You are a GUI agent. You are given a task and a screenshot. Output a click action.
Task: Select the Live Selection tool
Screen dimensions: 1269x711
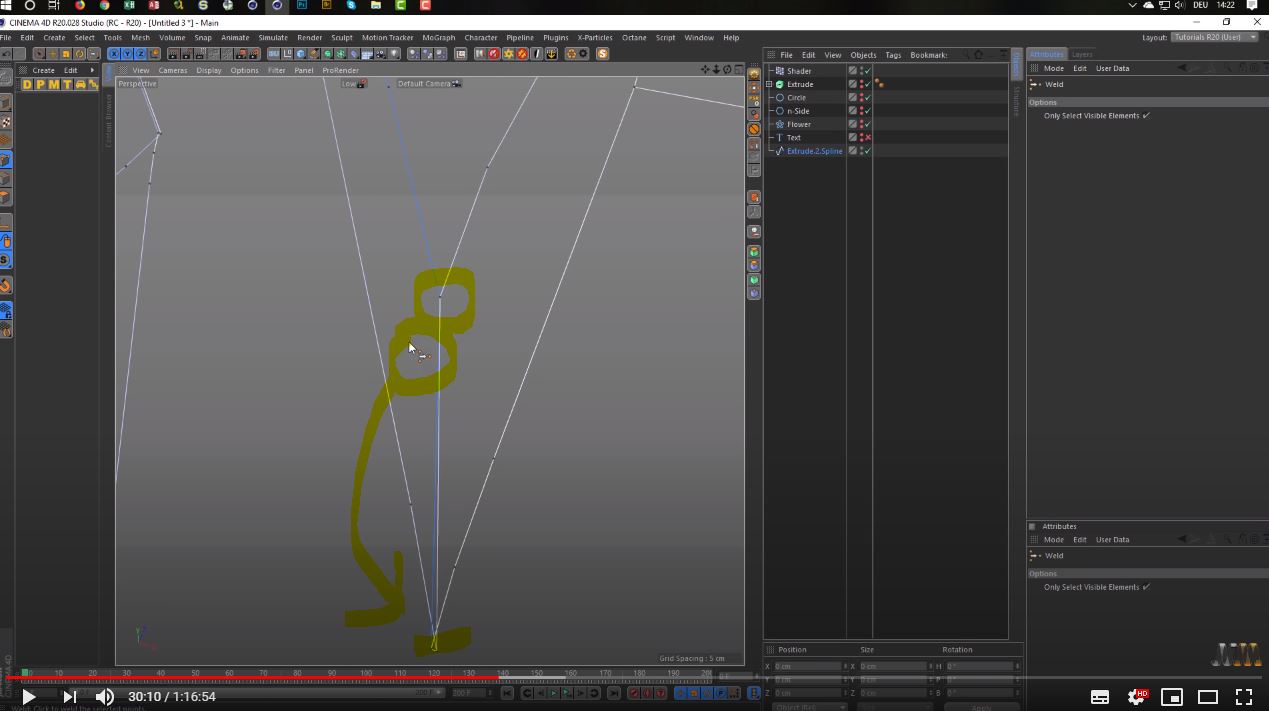[39, 54]
